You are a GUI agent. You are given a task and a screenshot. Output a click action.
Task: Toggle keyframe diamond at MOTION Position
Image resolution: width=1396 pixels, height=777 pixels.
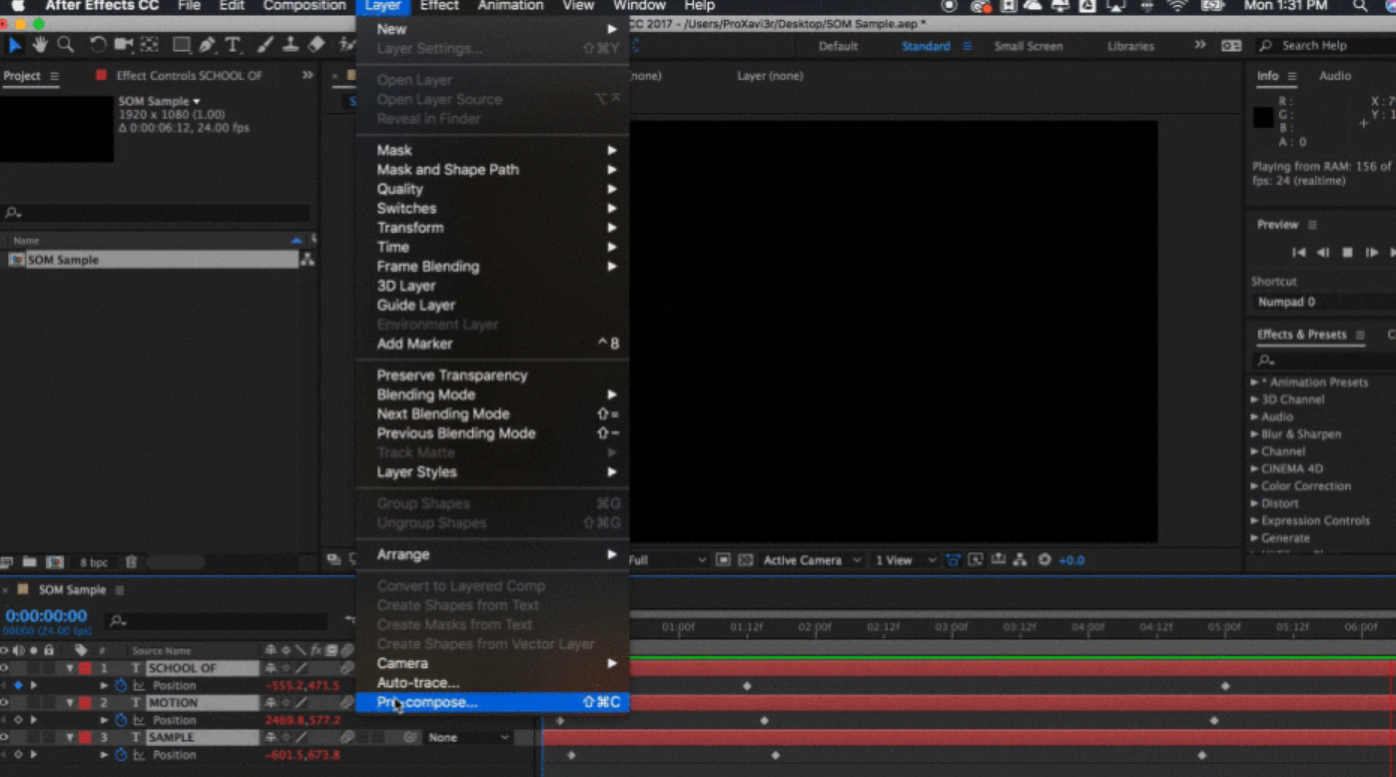(18, 720)
